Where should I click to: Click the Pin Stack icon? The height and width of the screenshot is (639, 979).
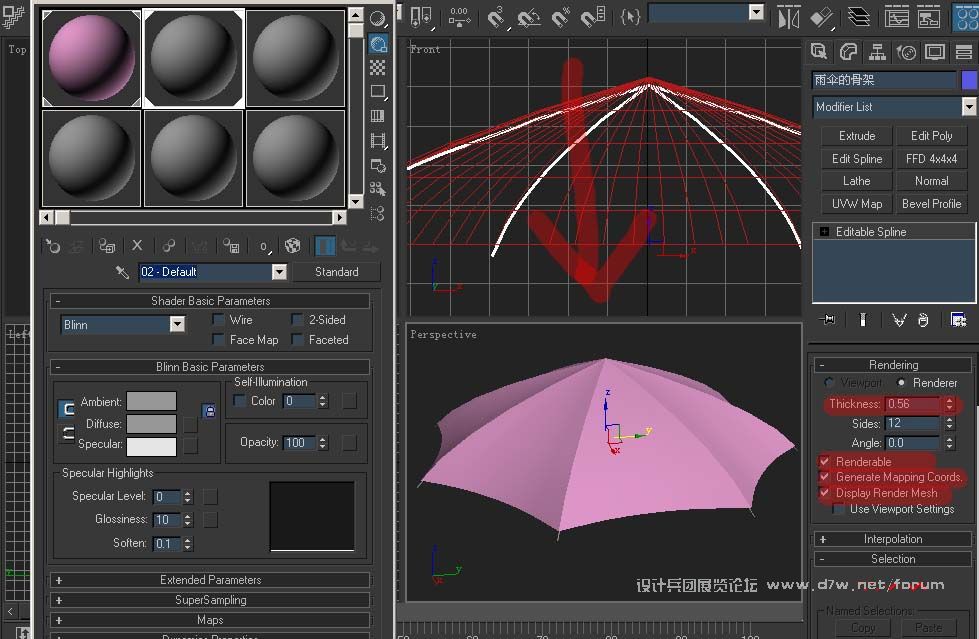[828, 320]
